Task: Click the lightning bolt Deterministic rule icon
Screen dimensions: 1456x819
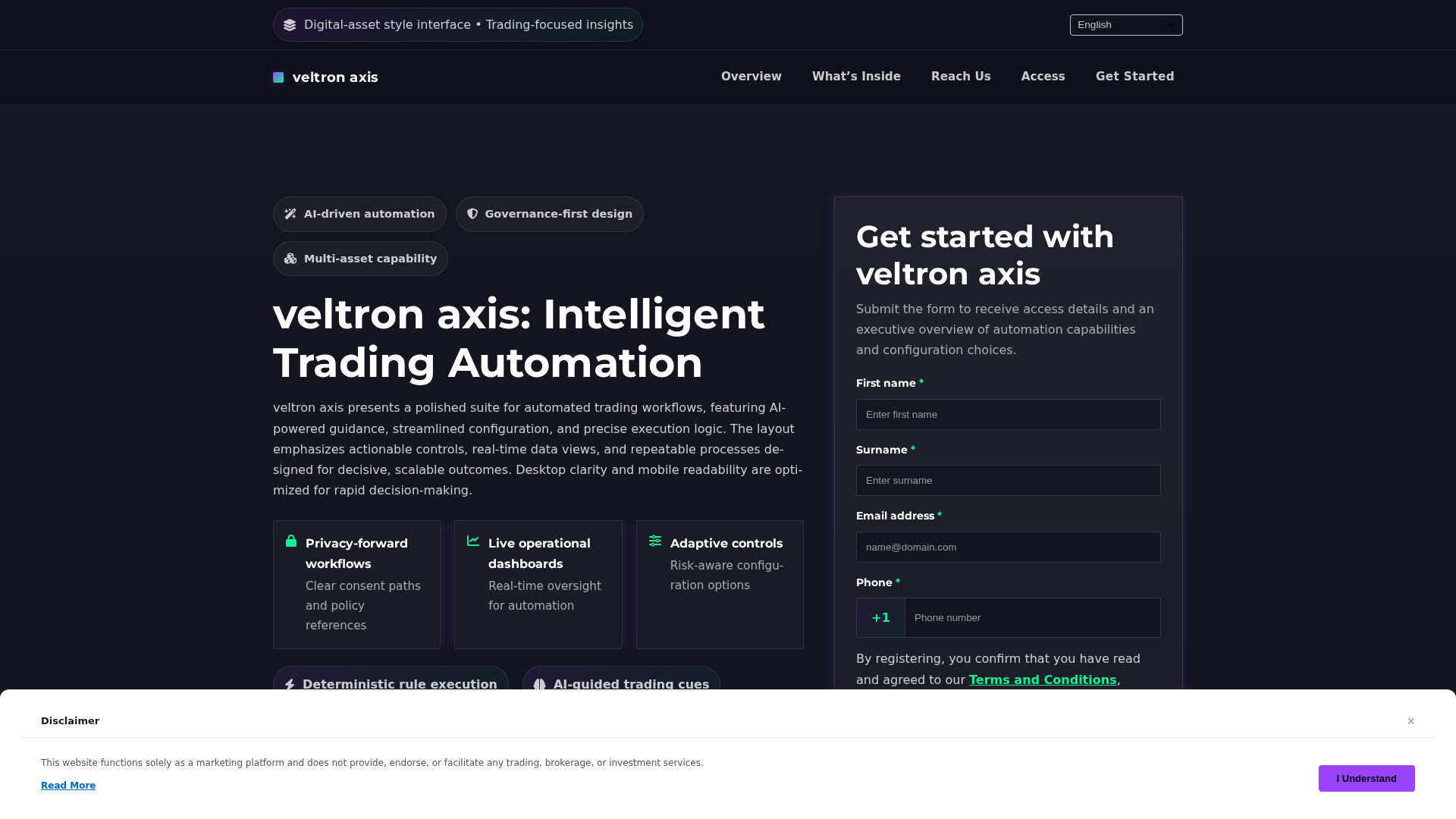Action: (x=290, y=685)
